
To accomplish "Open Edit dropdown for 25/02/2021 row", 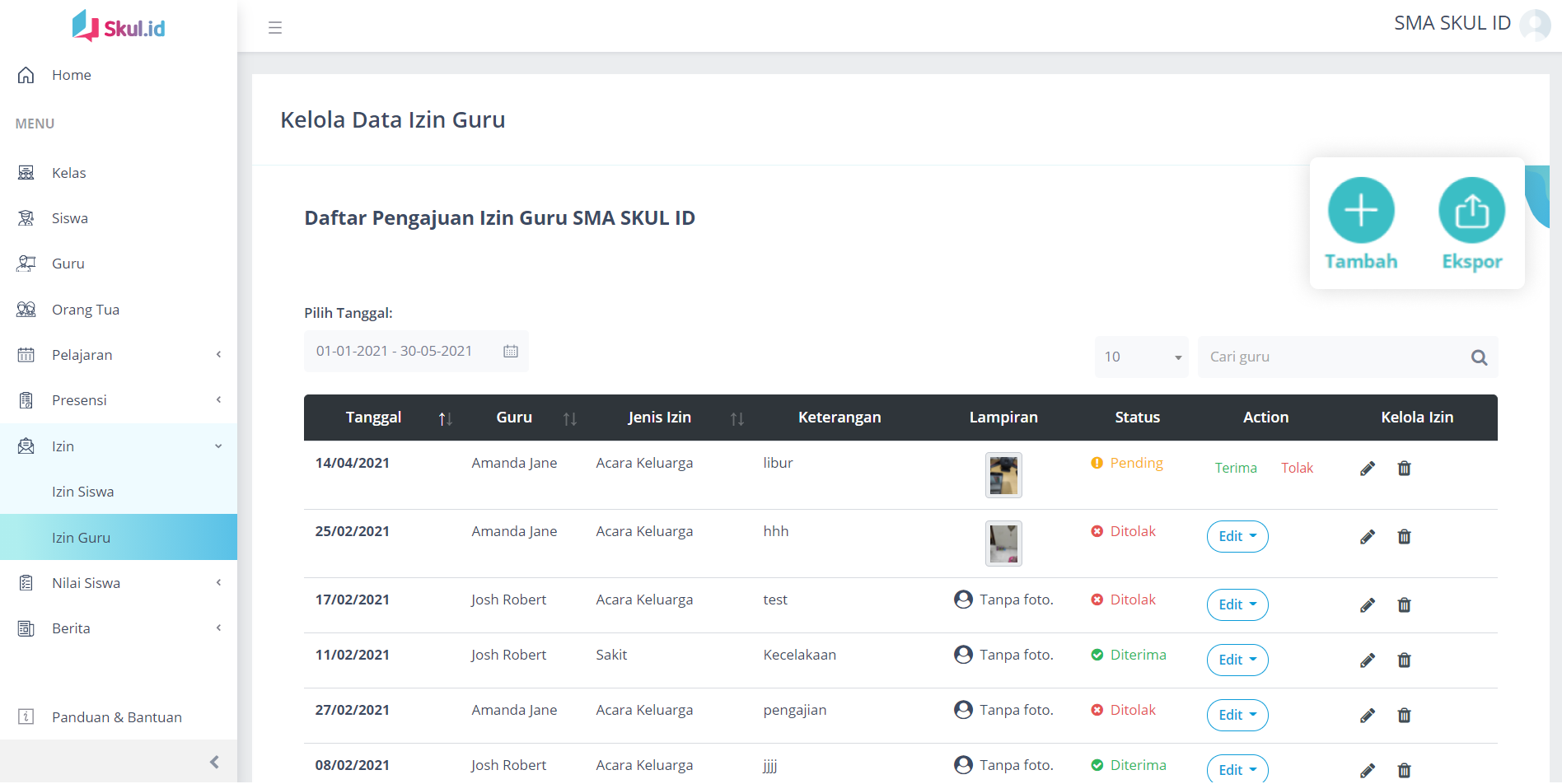I will pos(1237,537).
